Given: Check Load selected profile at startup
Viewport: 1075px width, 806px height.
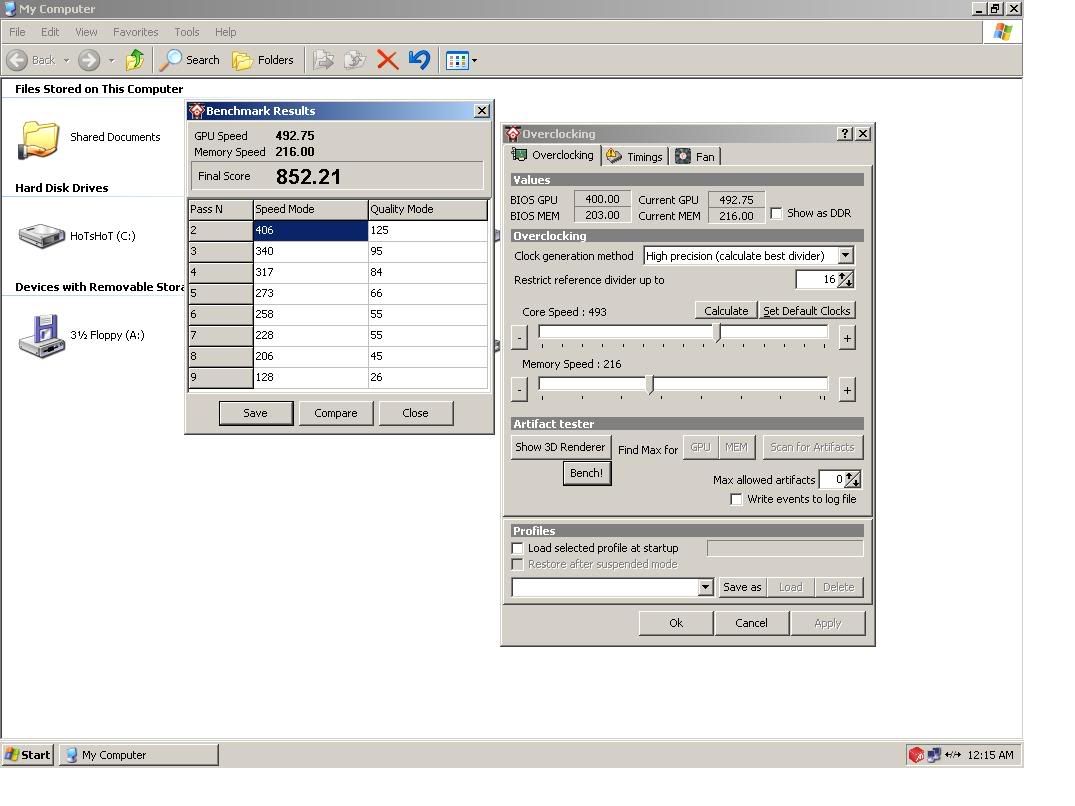Looking at the screenshot, I should point(518,548).
